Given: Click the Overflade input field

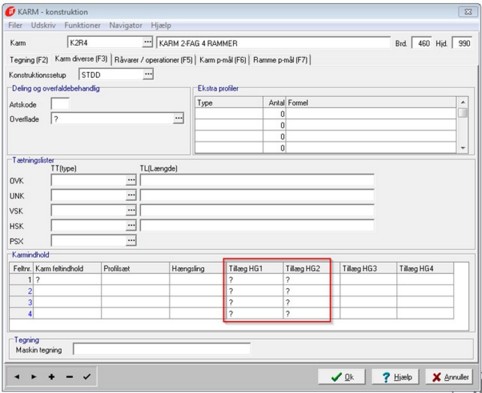Looking at the screenshot, I should [x=112, y=119].
